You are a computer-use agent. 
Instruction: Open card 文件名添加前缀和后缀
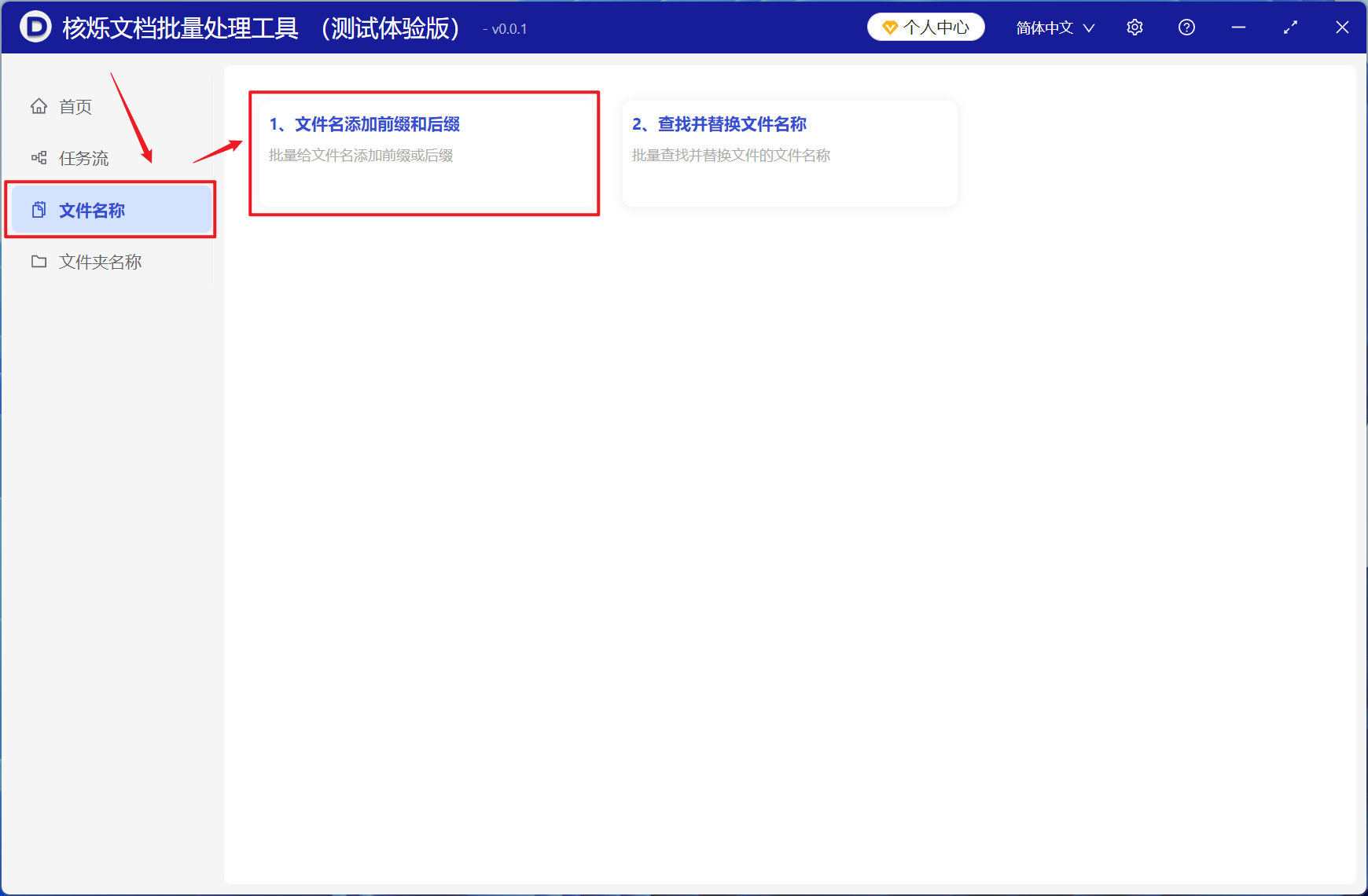pos(426,153)
